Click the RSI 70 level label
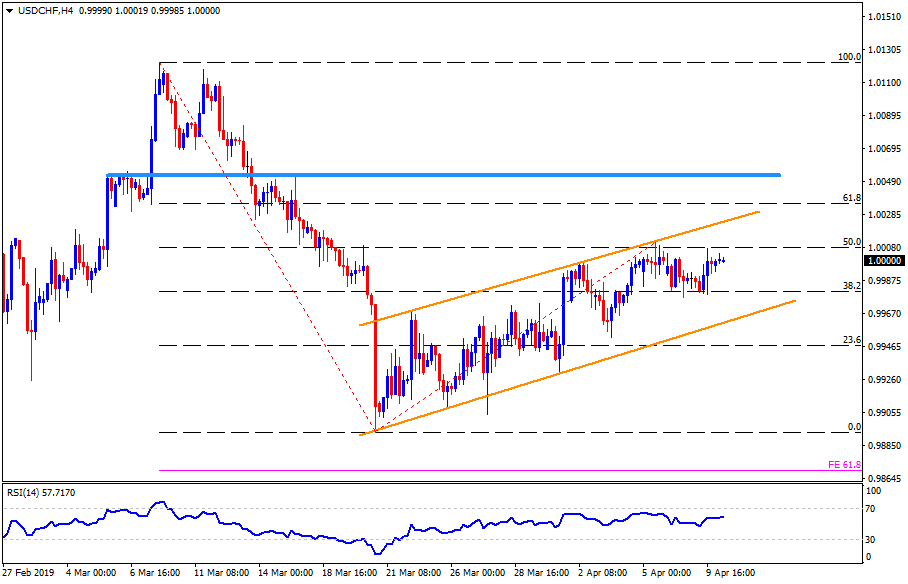The width and height of the screenshot is (908, 584). pos(870,510)
